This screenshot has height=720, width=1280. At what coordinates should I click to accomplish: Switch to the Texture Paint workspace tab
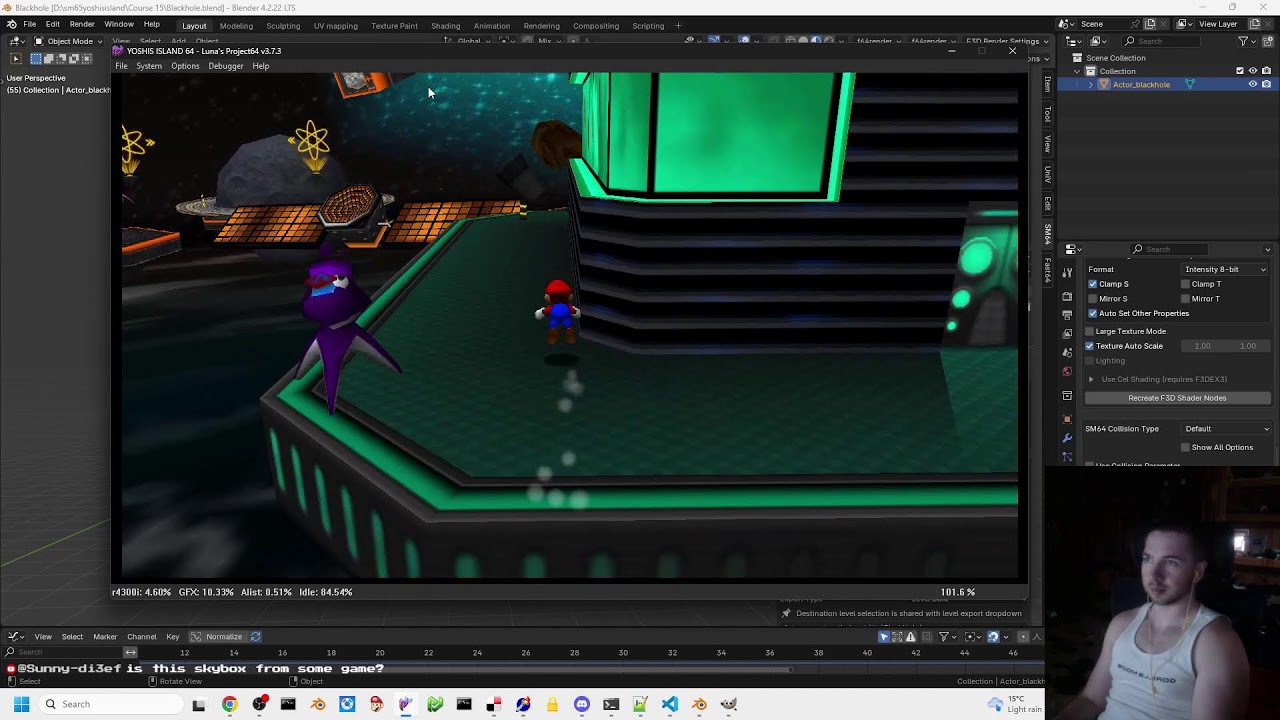(394, 26)
